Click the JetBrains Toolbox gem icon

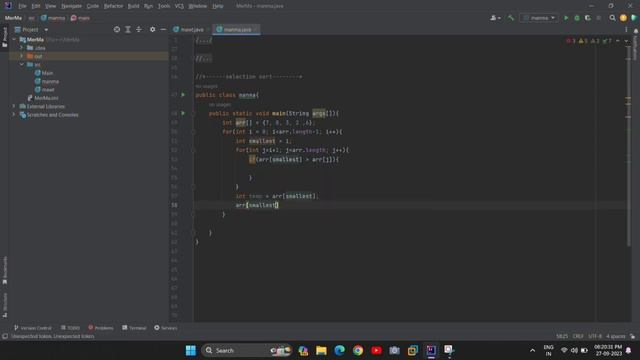634,18
